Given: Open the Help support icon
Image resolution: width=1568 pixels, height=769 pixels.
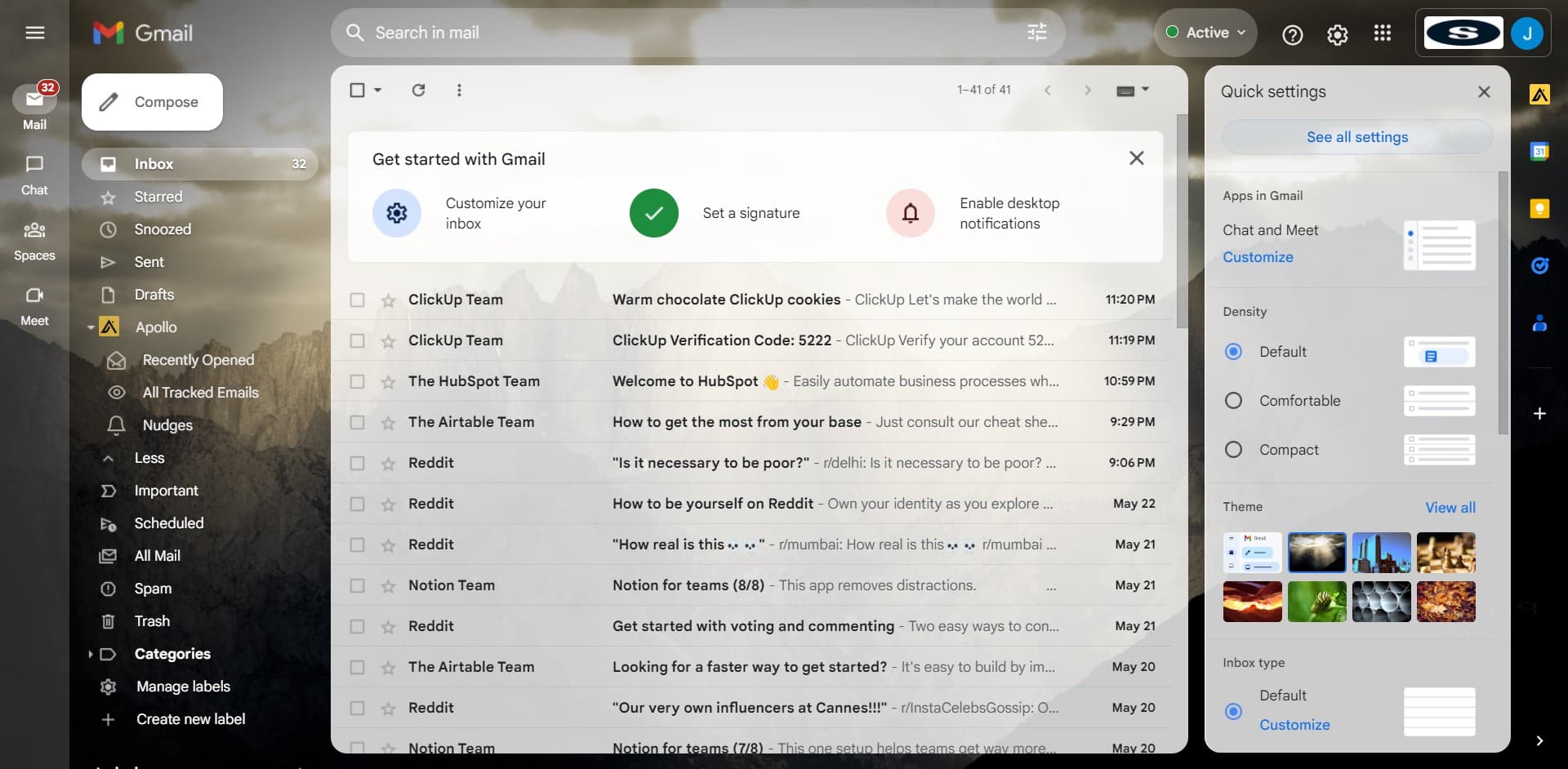Looking at the screenshot, I should click(x=1292, y=34).
